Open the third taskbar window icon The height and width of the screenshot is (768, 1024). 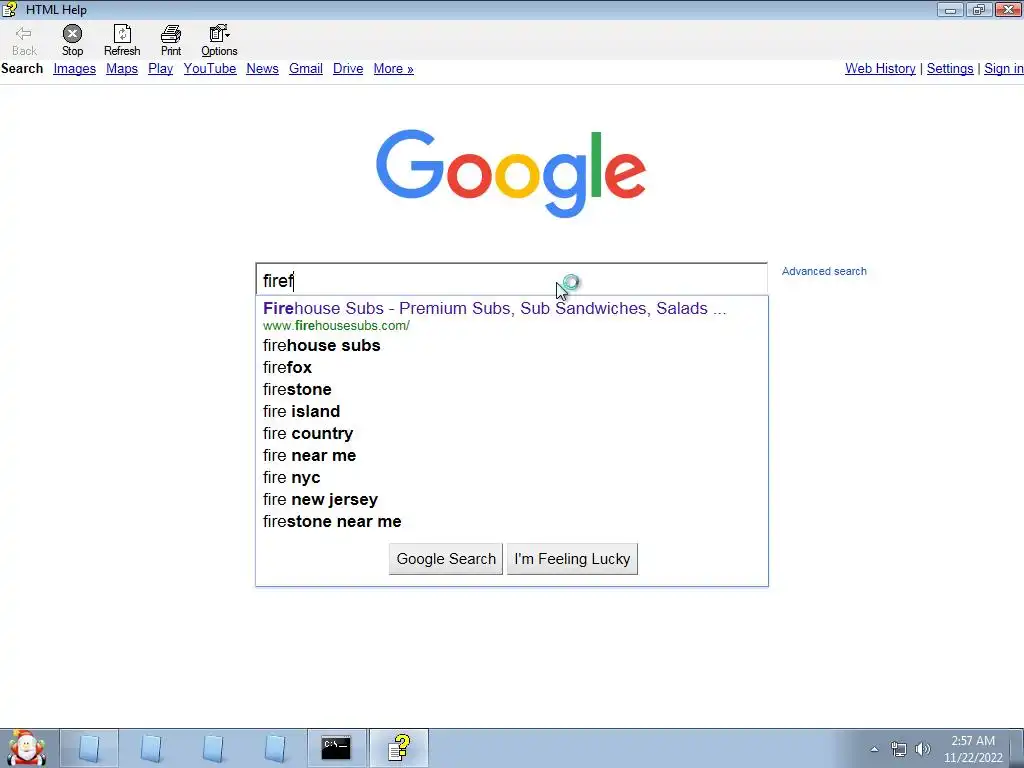213,748
